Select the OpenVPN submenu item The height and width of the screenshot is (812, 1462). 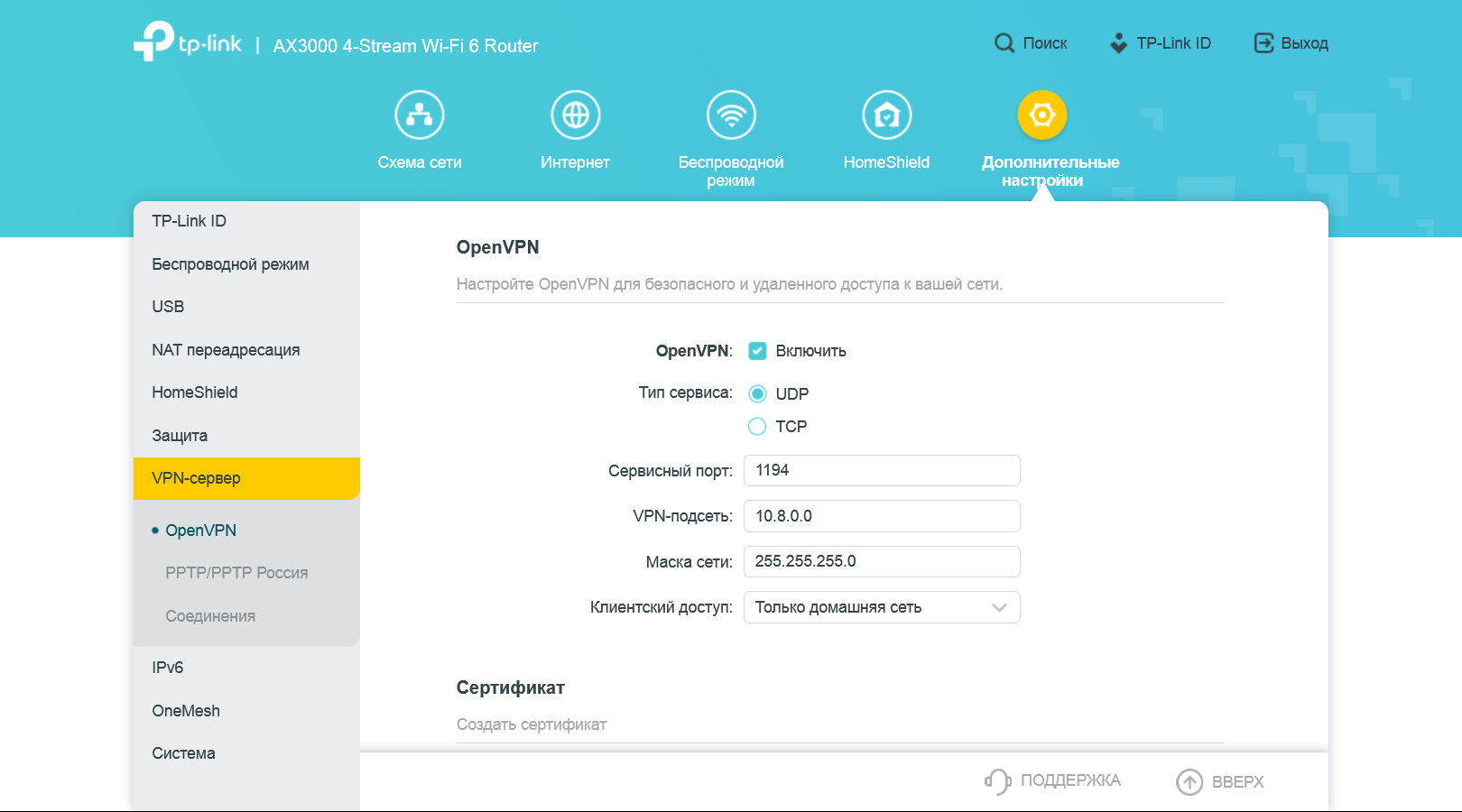click(x=200, y=531)
